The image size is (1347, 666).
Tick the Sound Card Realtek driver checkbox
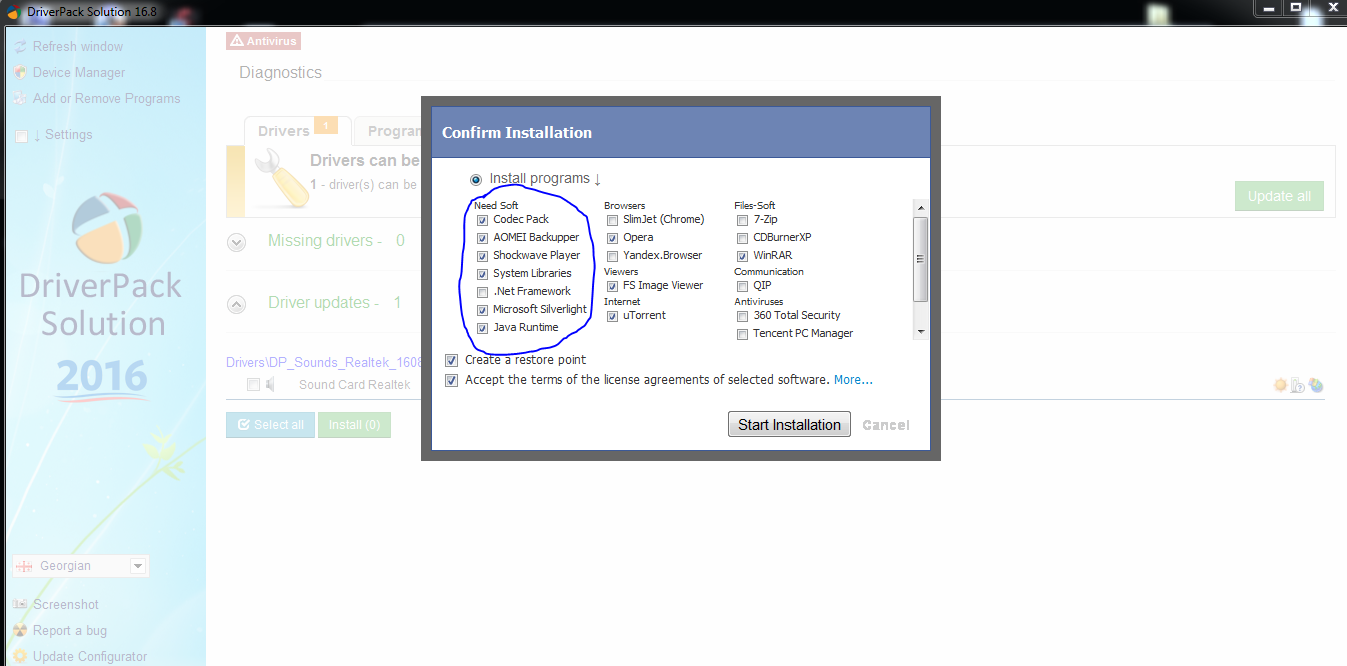(254, 385)
